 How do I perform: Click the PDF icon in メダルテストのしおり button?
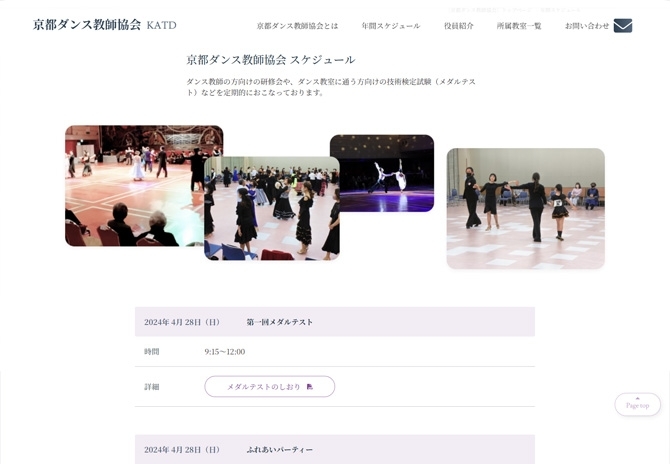point(310,387)
